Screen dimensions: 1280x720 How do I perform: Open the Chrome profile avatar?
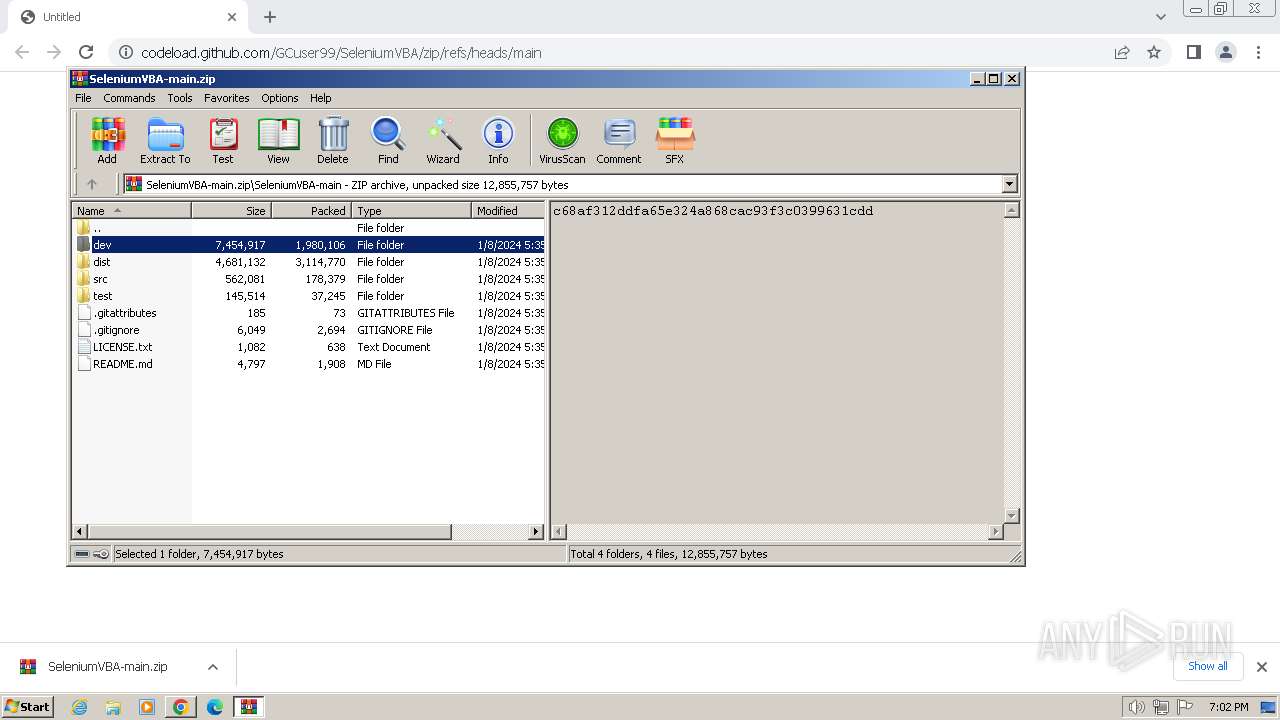click(x=1225, y=52)
